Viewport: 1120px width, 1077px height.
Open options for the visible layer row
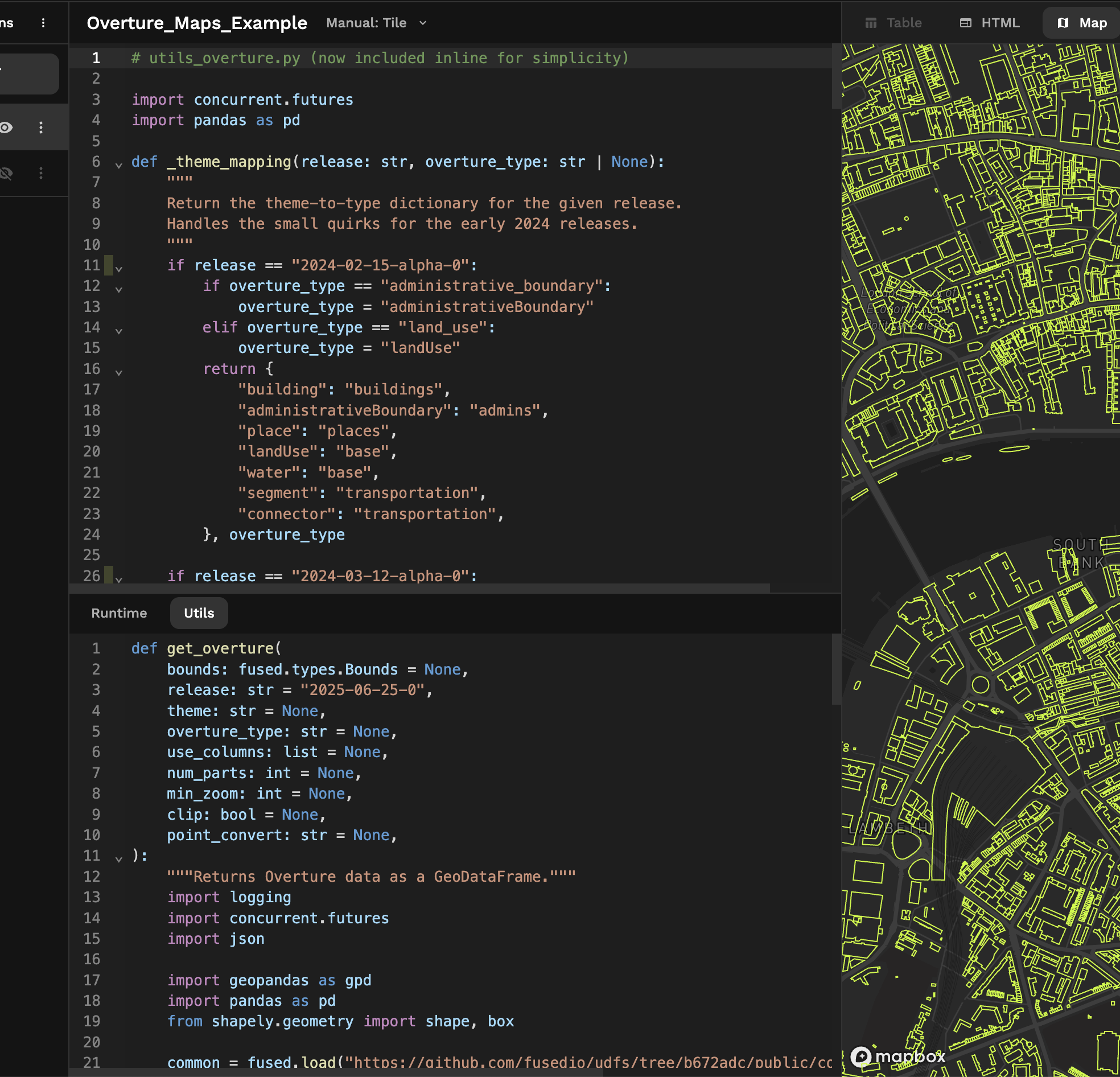[x=40, y=128]
